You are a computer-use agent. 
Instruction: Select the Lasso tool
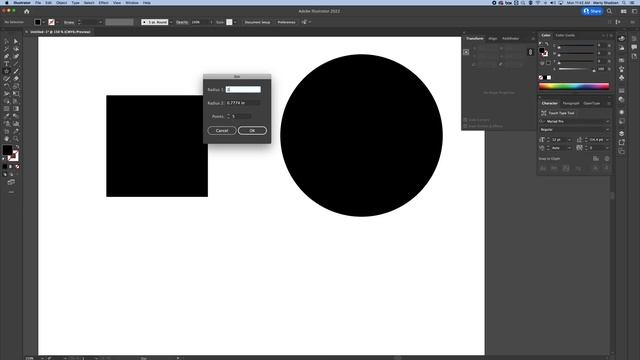click(16, 49)
